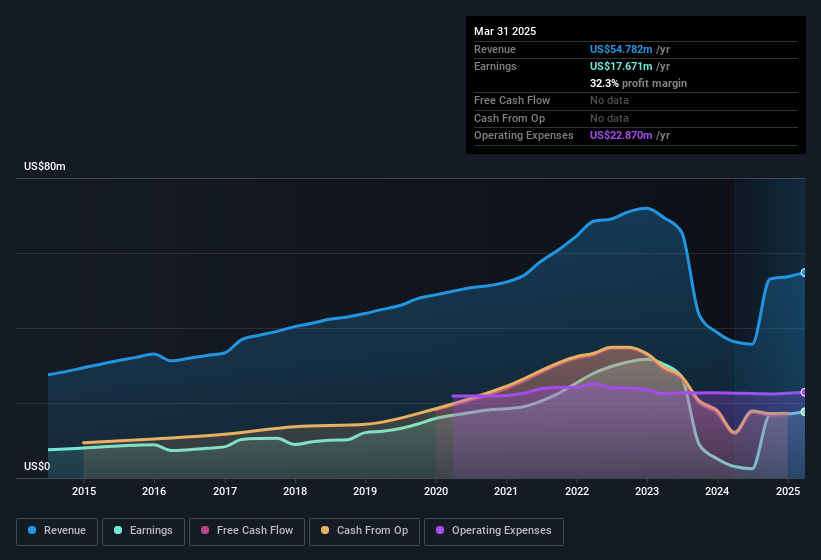
Task: Click the 2023 x-axis label
Action: (647, 491)
